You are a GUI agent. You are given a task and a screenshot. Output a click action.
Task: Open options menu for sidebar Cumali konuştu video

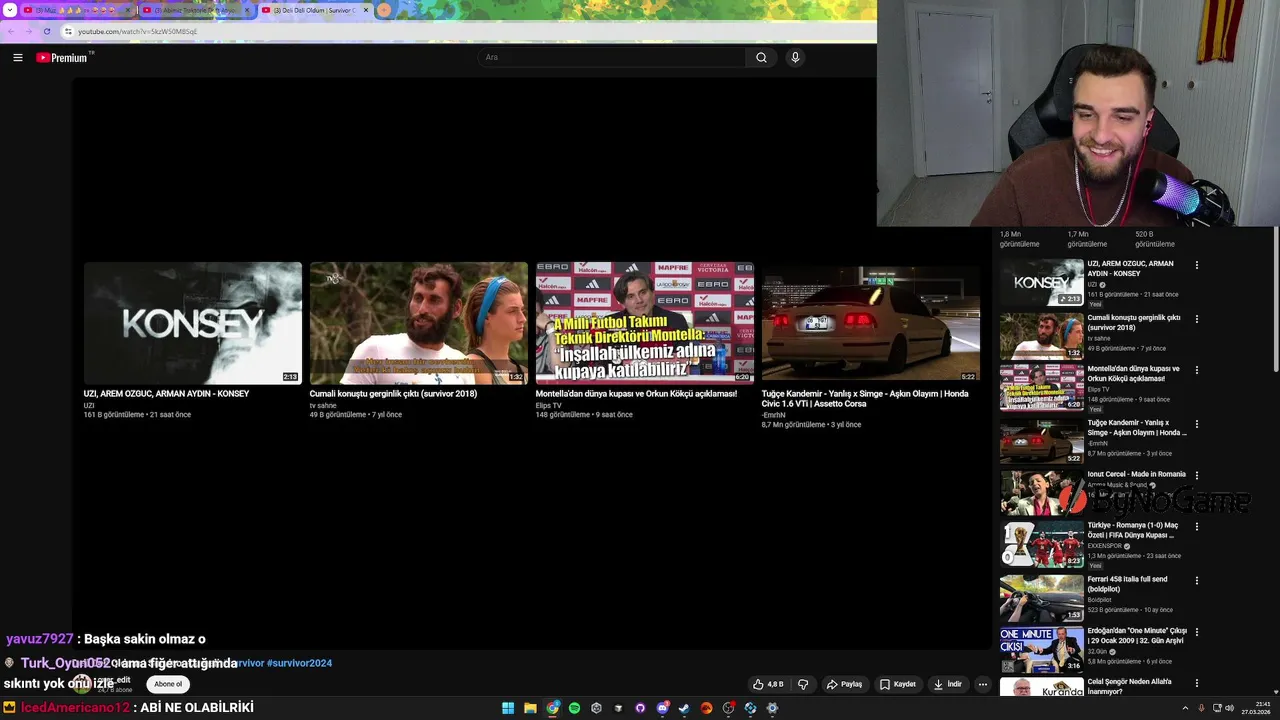point(1196,319)
